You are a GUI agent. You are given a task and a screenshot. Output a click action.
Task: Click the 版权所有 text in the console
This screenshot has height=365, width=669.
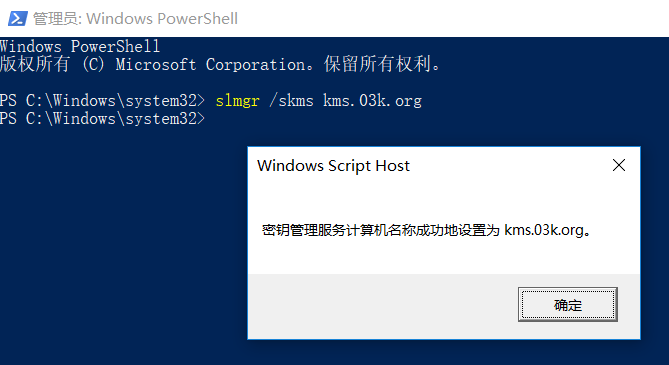coord(35,64)
